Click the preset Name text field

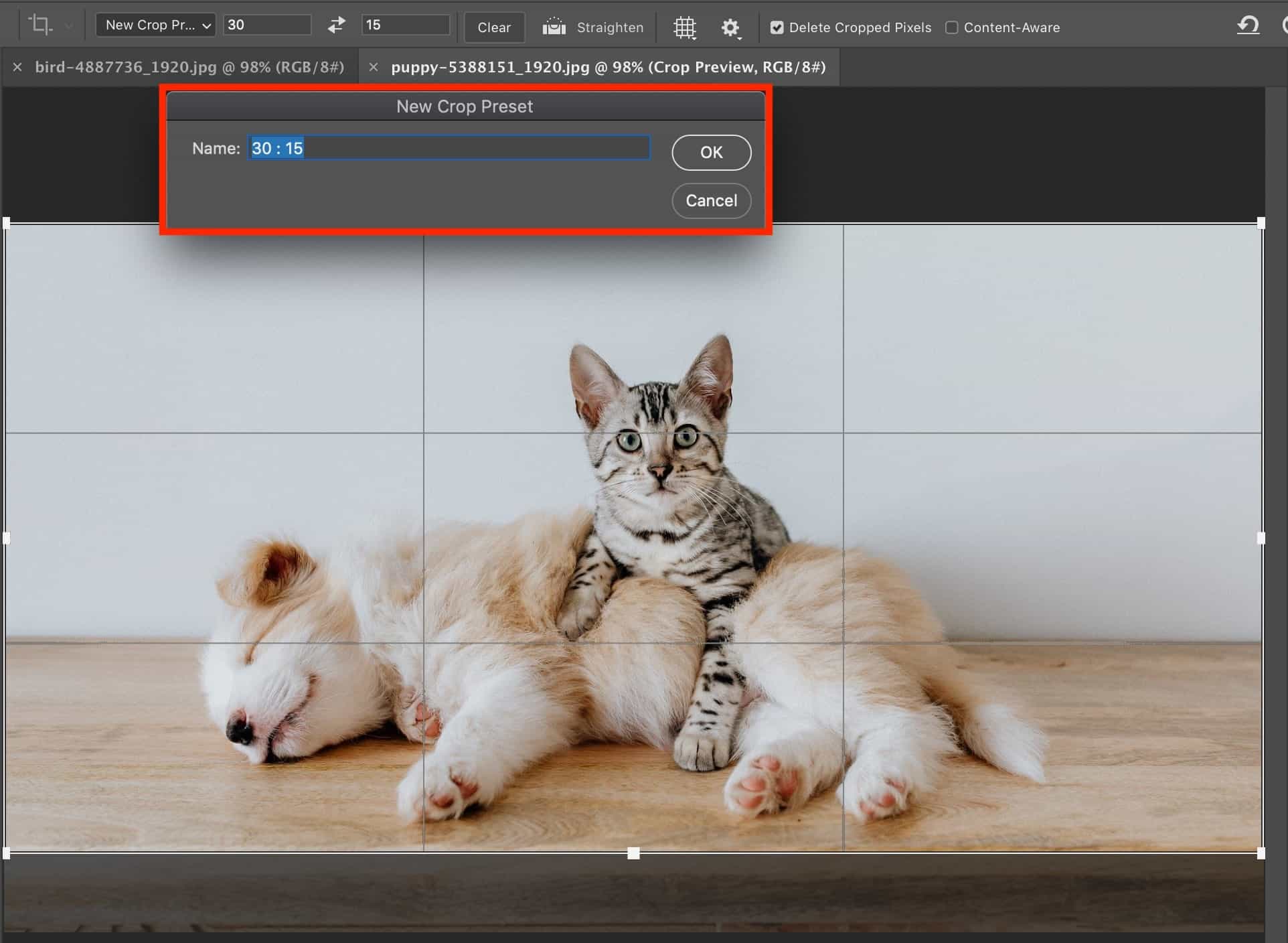coord(449,148)
